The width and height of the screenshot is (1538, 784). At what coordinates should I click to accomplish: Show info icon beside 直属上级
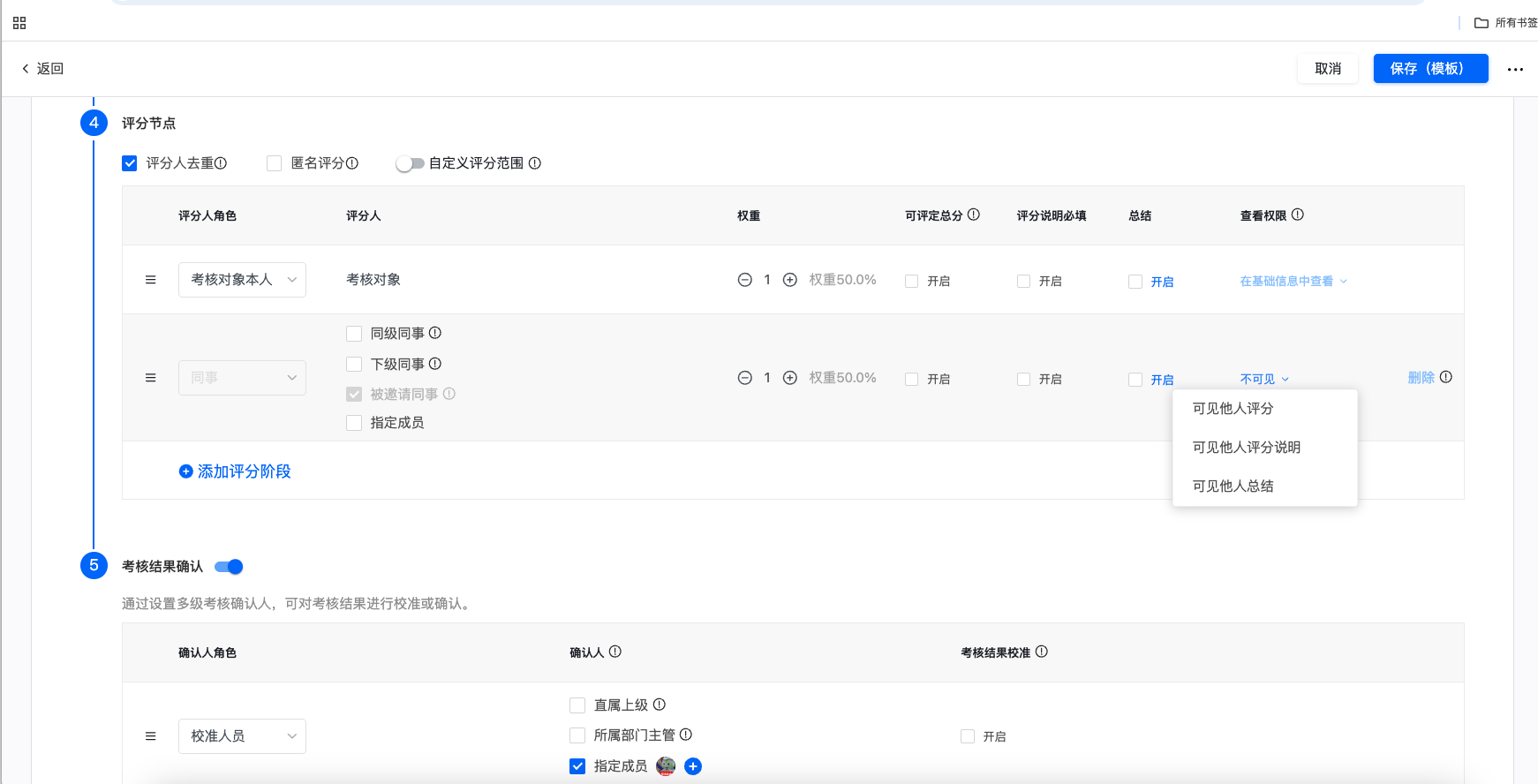pyautogui.click(x=660, y=705)
